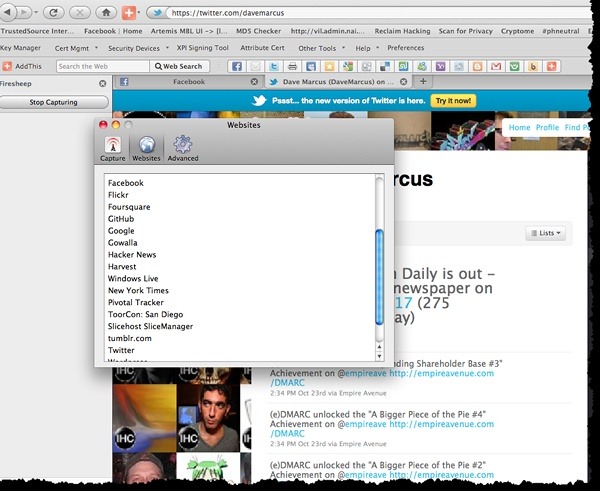Open the history dropdown arrow beside Forward
The width and height of the screenshot is (600, 491).
[36, 13]
